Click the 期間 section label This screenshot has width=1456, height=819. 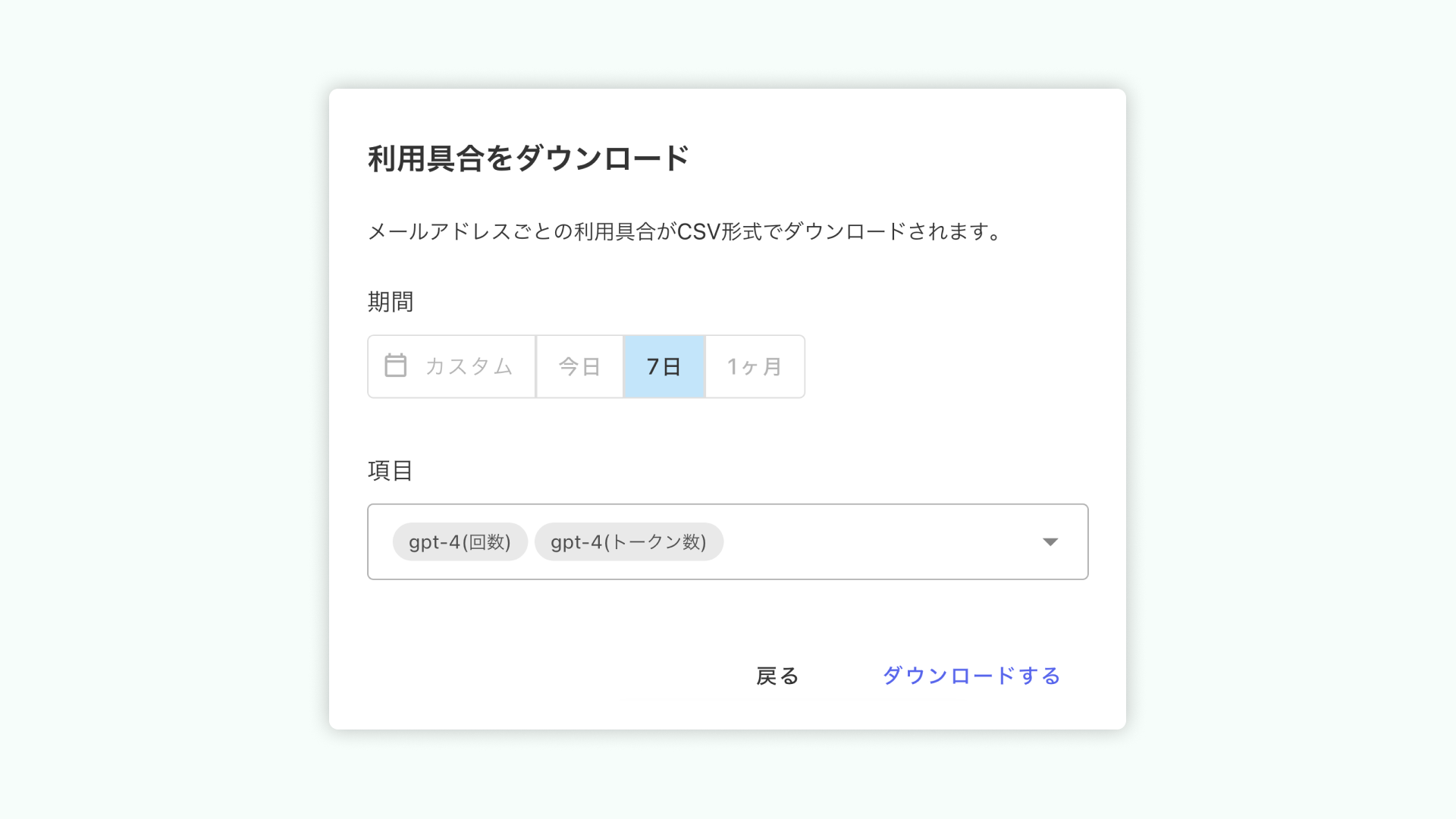coord(389,301)
